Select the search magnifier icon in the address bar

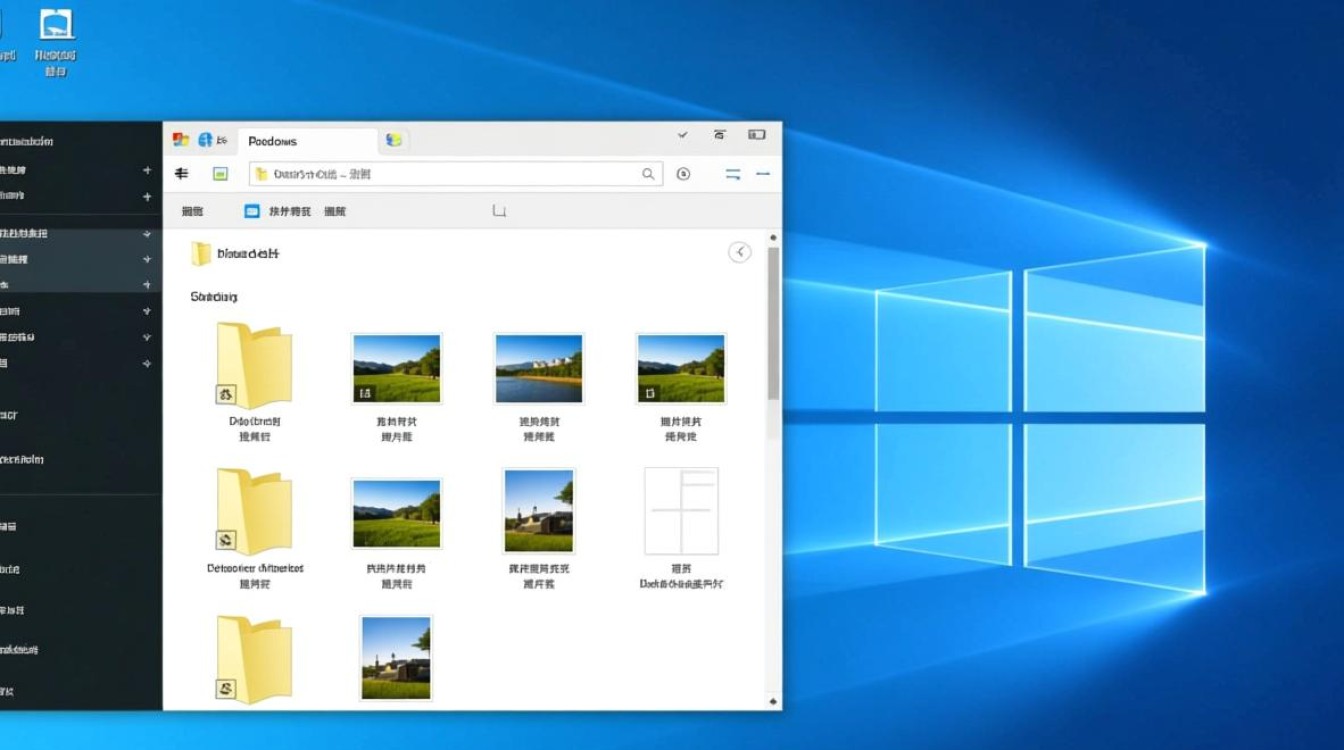pyautogui.click(x=648, y=172)
